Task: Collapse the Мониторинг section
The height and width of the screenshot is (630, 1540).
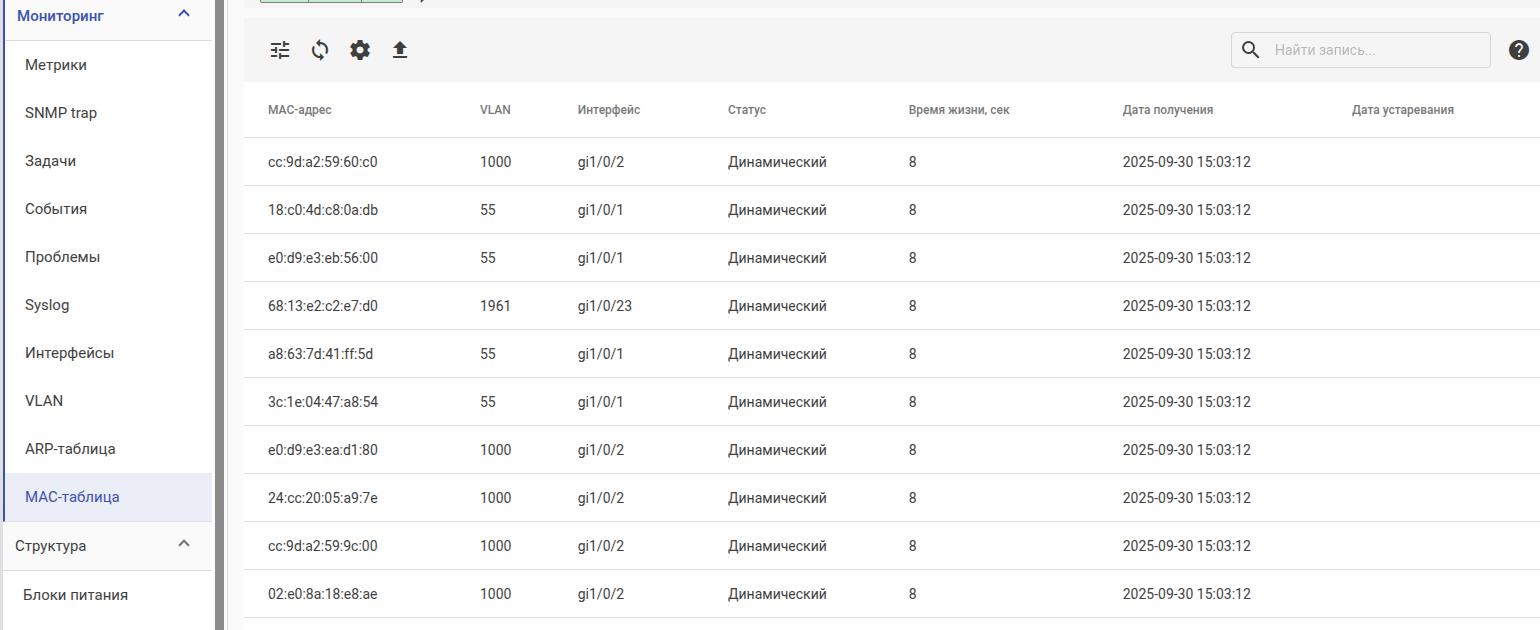Action: tap(183, 14)
